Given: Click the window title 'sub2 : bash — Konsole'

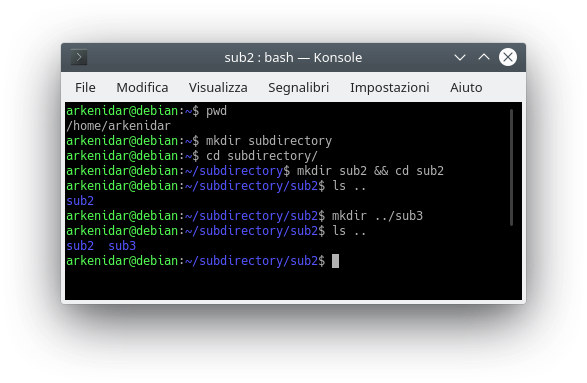Looking at the screenshot, I should point(293,58).
